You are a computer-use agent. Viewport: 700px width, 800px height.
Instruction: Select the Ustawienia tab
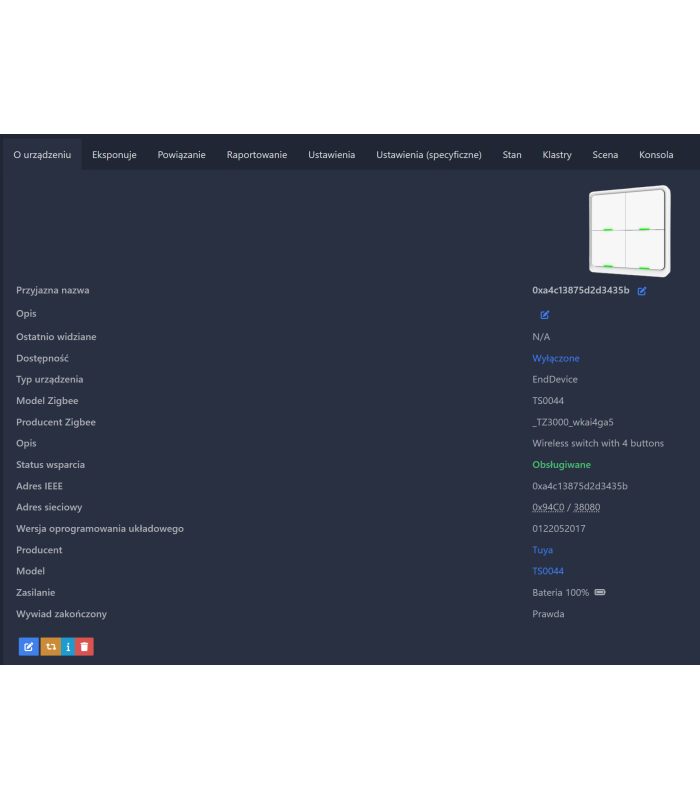[x=332, y=155]
